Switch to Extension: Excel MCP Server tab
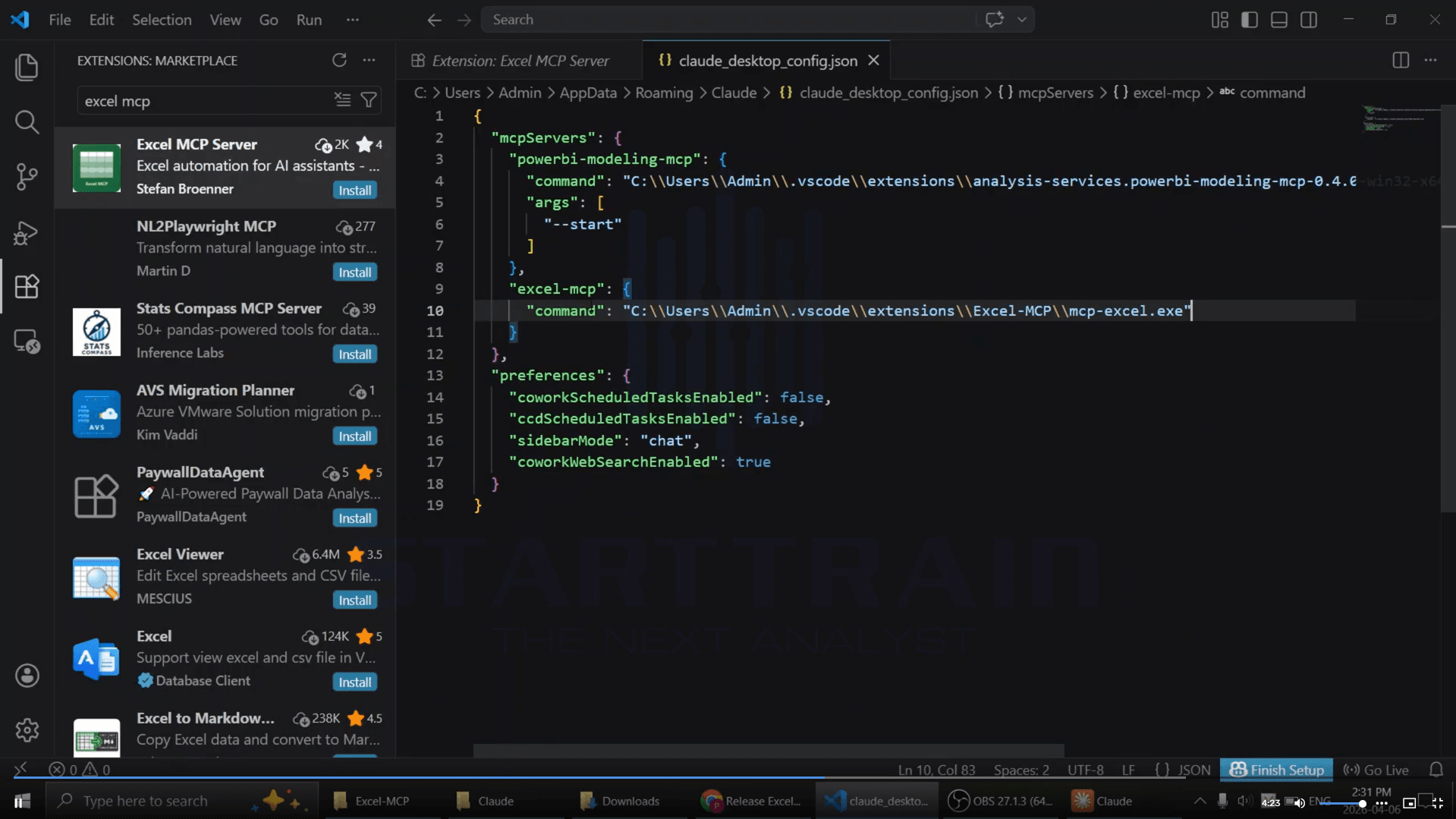This screenshot has width=1456, height=819. 520,61
